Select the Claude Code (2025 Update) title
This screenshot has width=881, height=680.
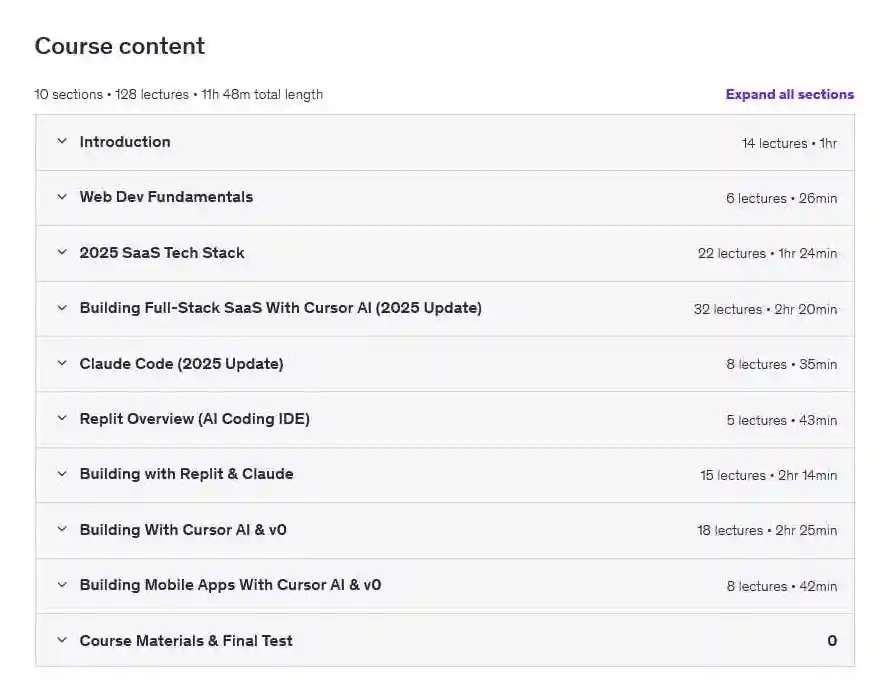click(x=181, y=364)
